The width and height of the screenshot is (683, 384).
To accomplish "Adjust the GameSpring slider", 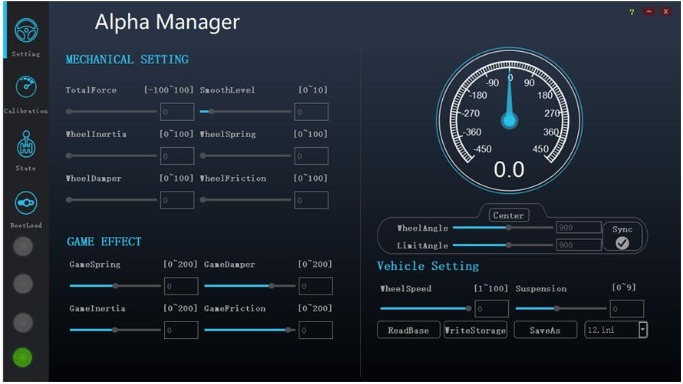I will 115,286.
